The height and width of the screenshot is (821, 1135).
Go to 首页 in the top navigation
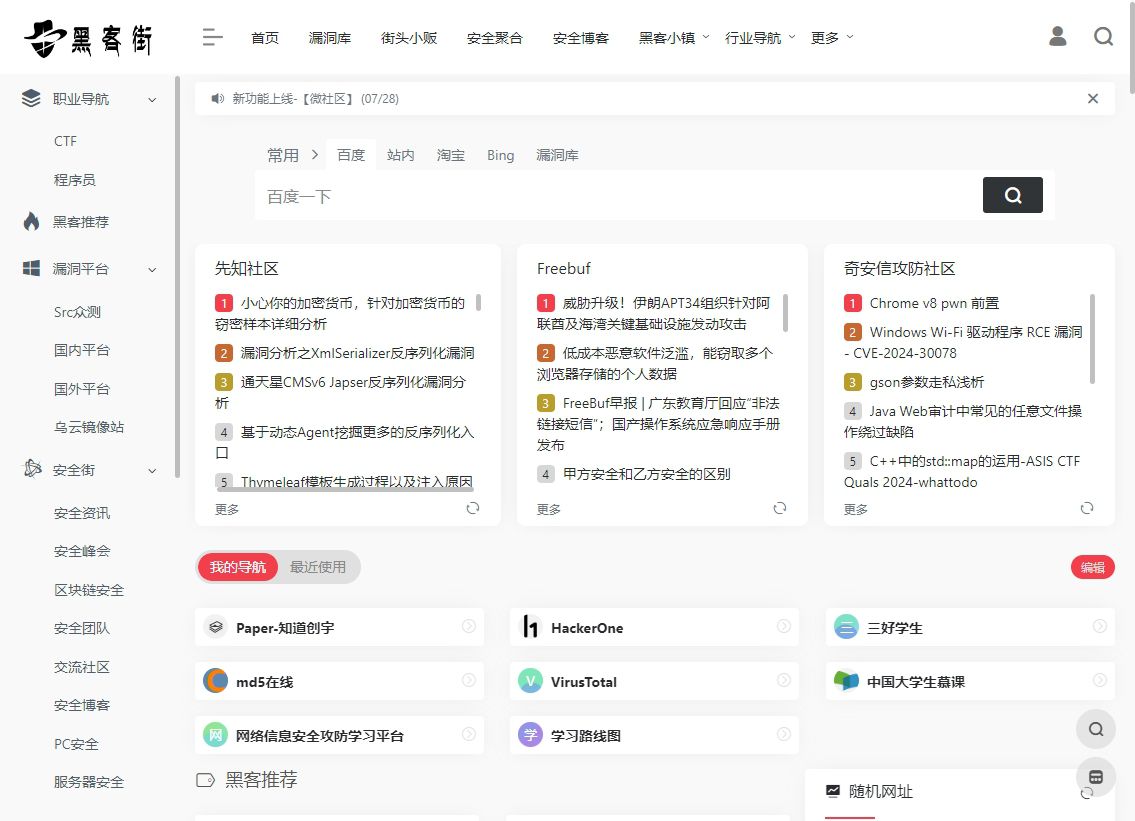265,38
